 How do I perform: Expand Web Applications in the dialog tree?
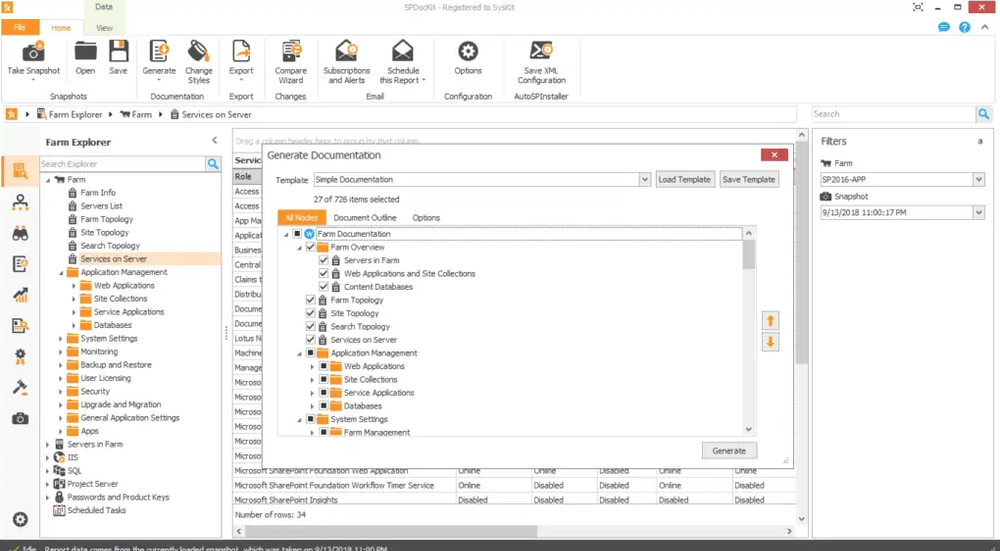tap(312, 366)
